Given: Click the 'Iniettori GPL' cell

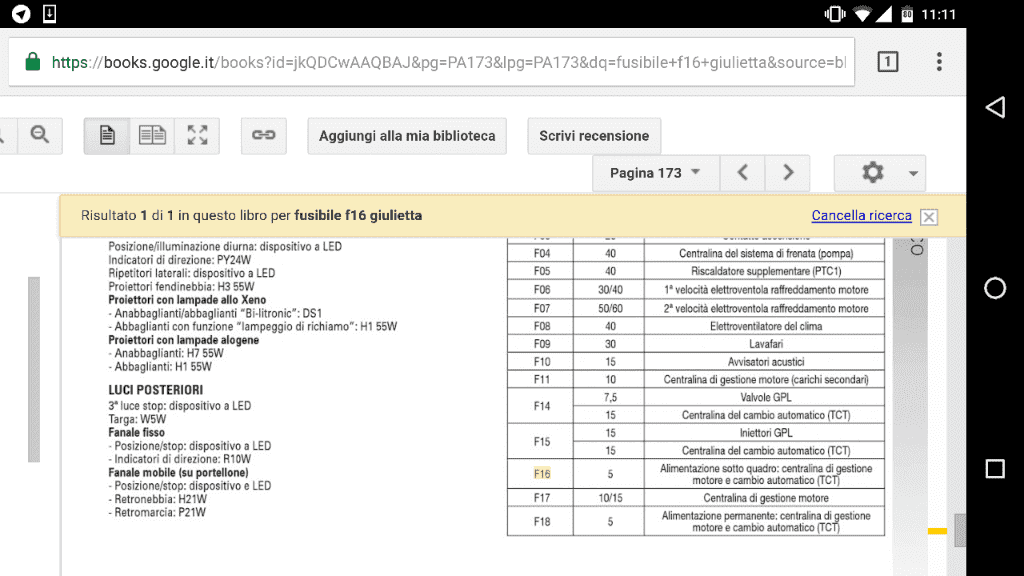Looking at the screenshot, I should (x=765, y=433).
